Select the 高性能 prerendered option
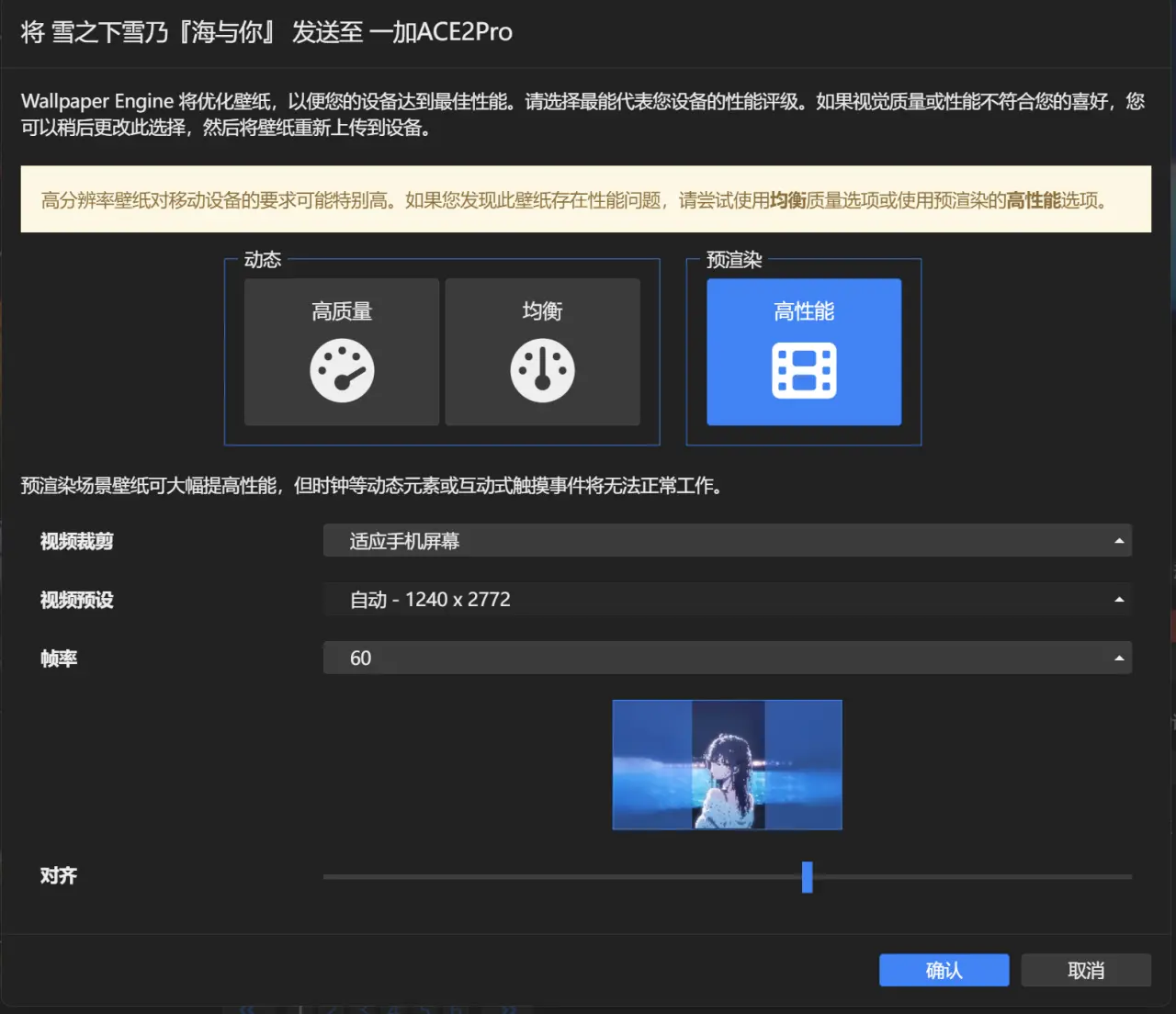 point(804,352)
